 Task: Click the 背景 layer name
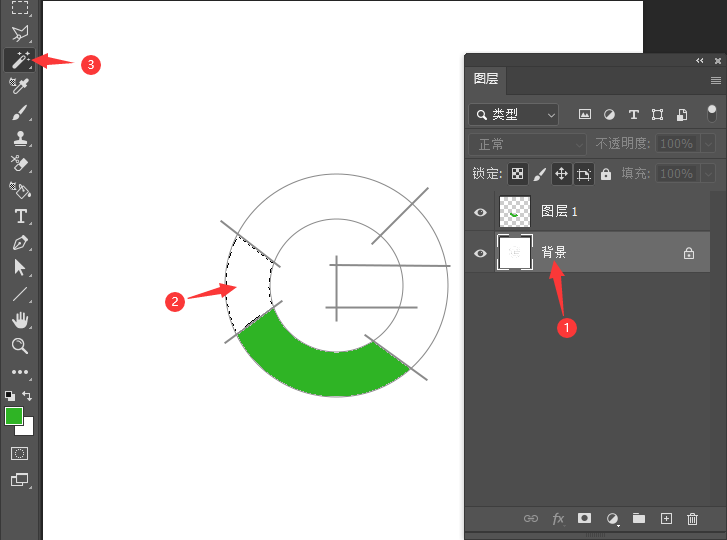pyautogui.click(x=554, y=252)
